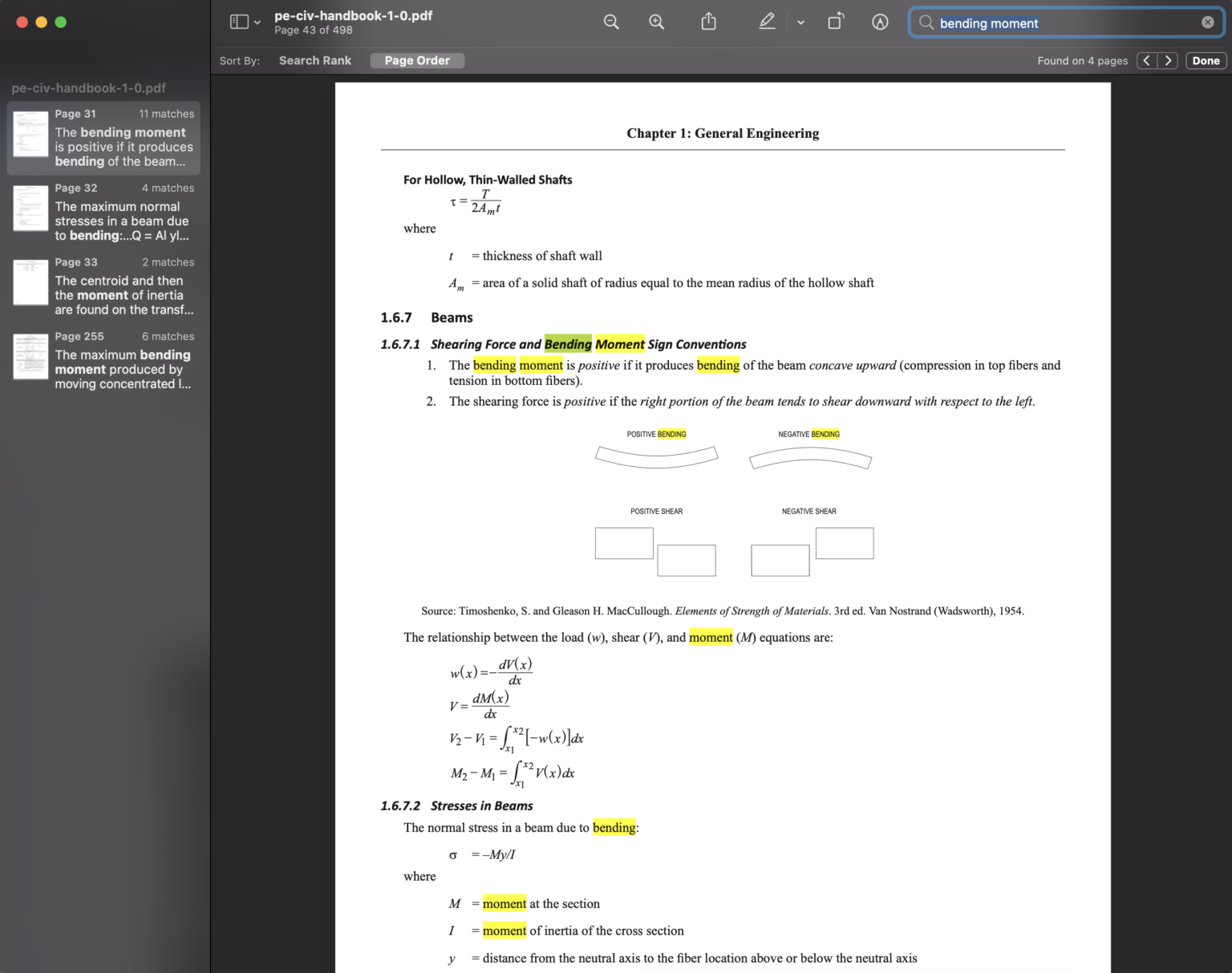Select the Page 255 search result
Viewport: 1232px width, 973px height.
(x=104, y=359)
